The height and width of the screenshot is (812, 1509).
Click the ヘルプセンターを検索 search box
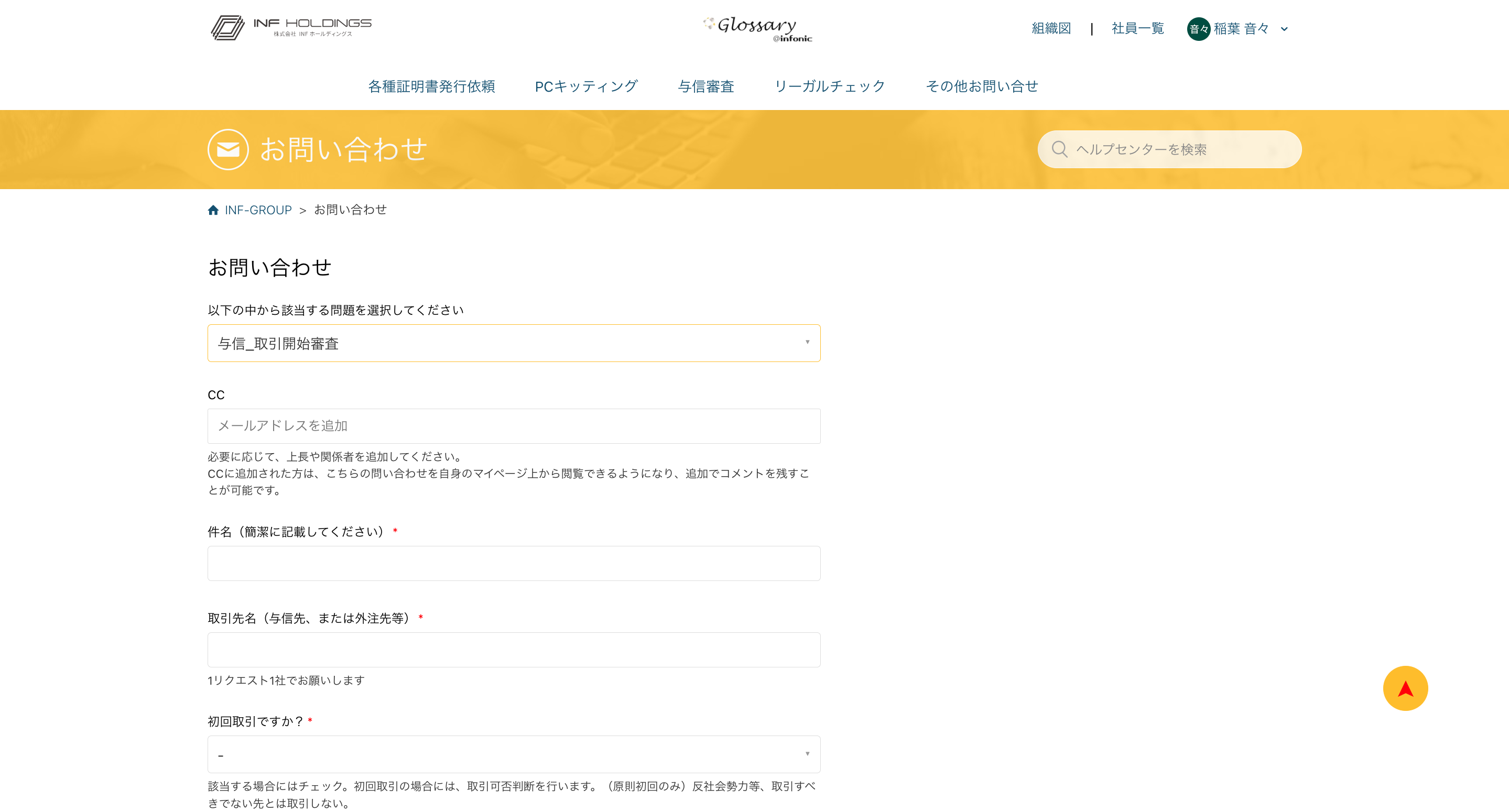click(x=1169, y=149)
